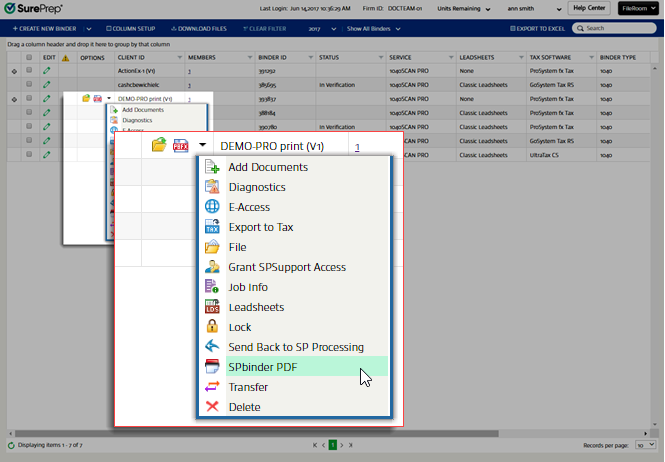
Task: Click the E-Access globe icon
Action: (212, 207)
